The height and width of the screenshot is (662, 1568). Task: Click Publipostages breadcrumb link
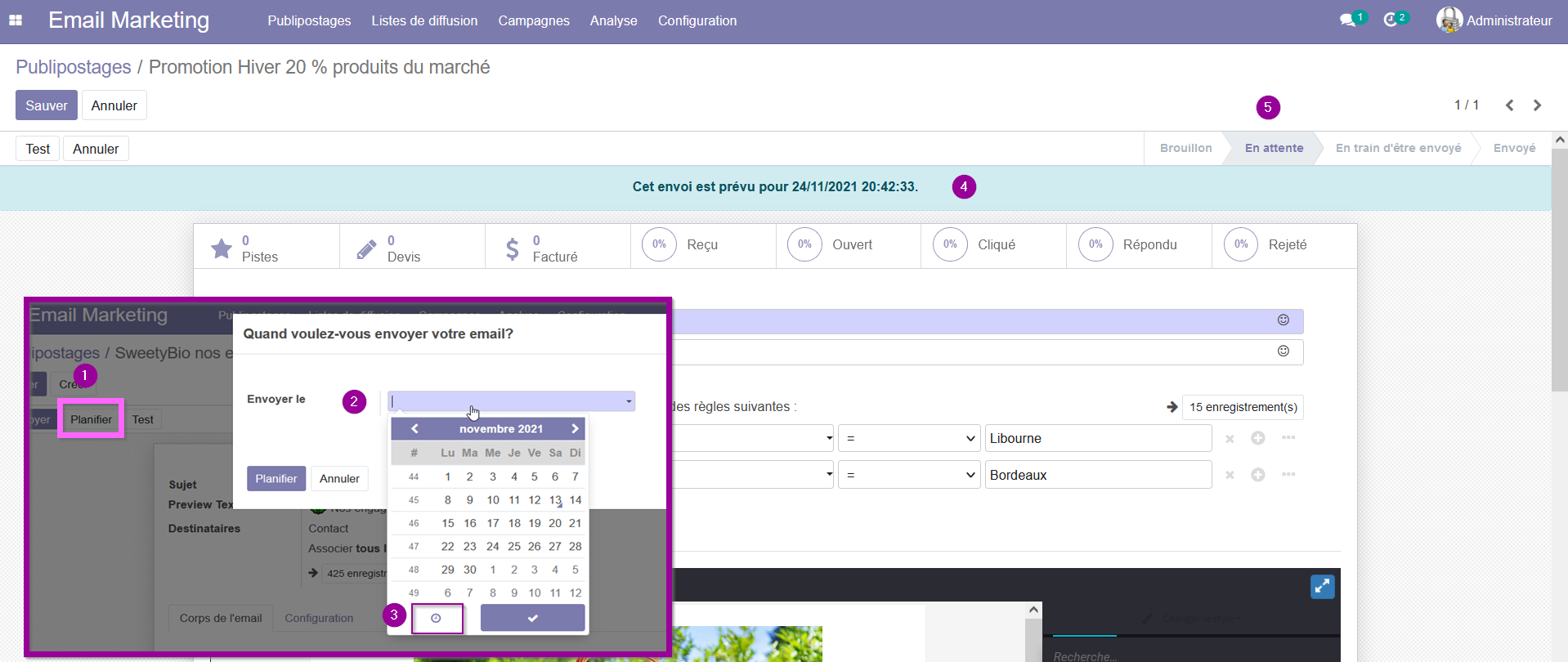(x=74, y=67)
